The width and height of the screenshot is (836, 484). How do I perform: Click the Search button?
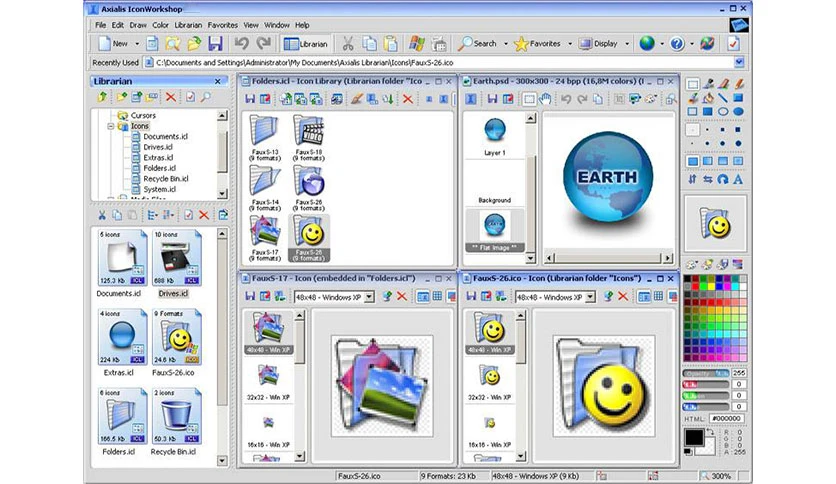[479, 44]
